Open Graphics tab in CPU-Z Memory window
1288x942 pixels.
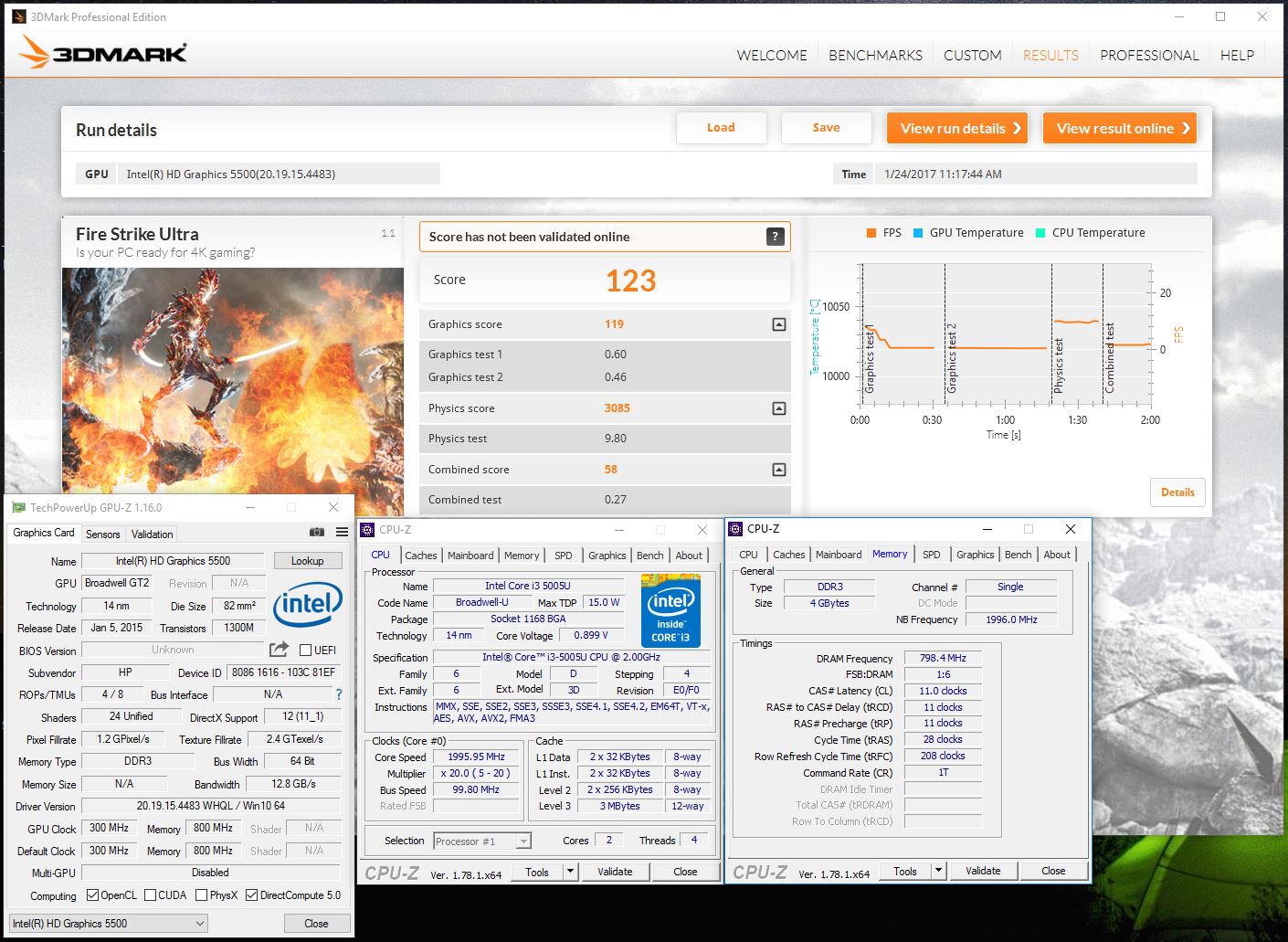tap(975, 555)
